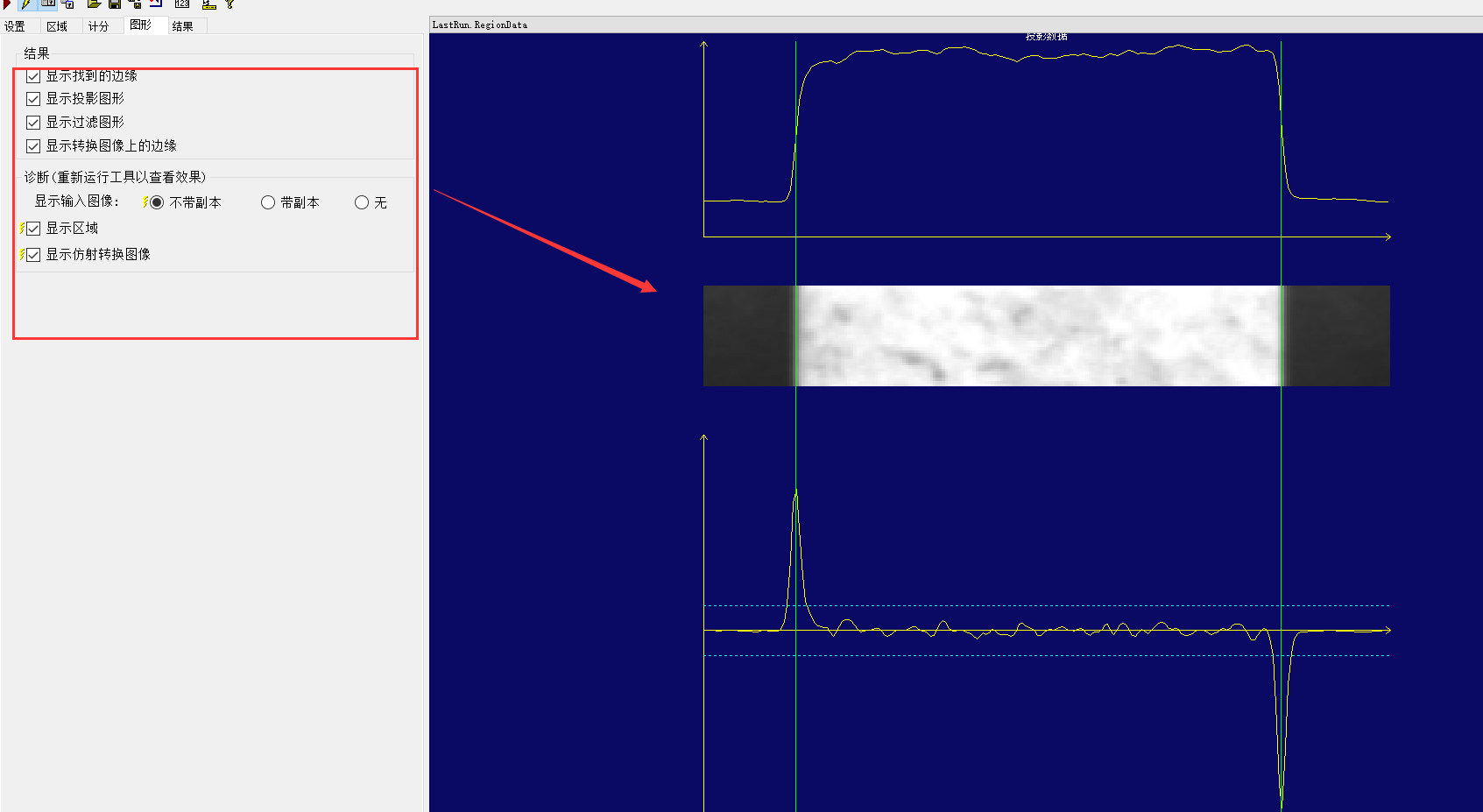
Task: Select the 不带副本 radio option
Action: click(157, 202)
